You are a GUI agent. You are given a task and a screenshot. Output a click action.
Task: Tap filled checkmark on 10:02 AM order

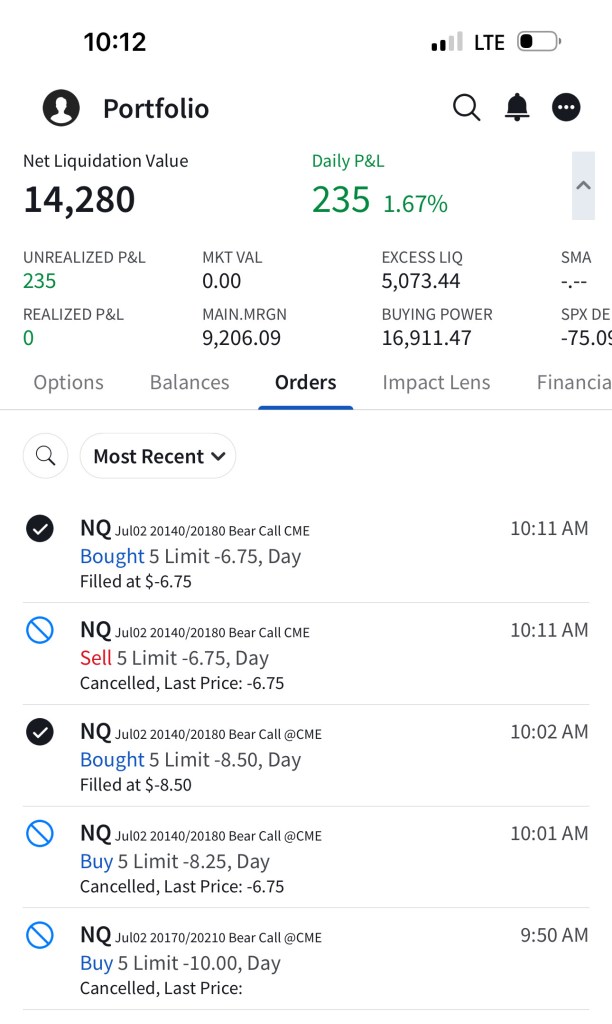tap(39, 732)
